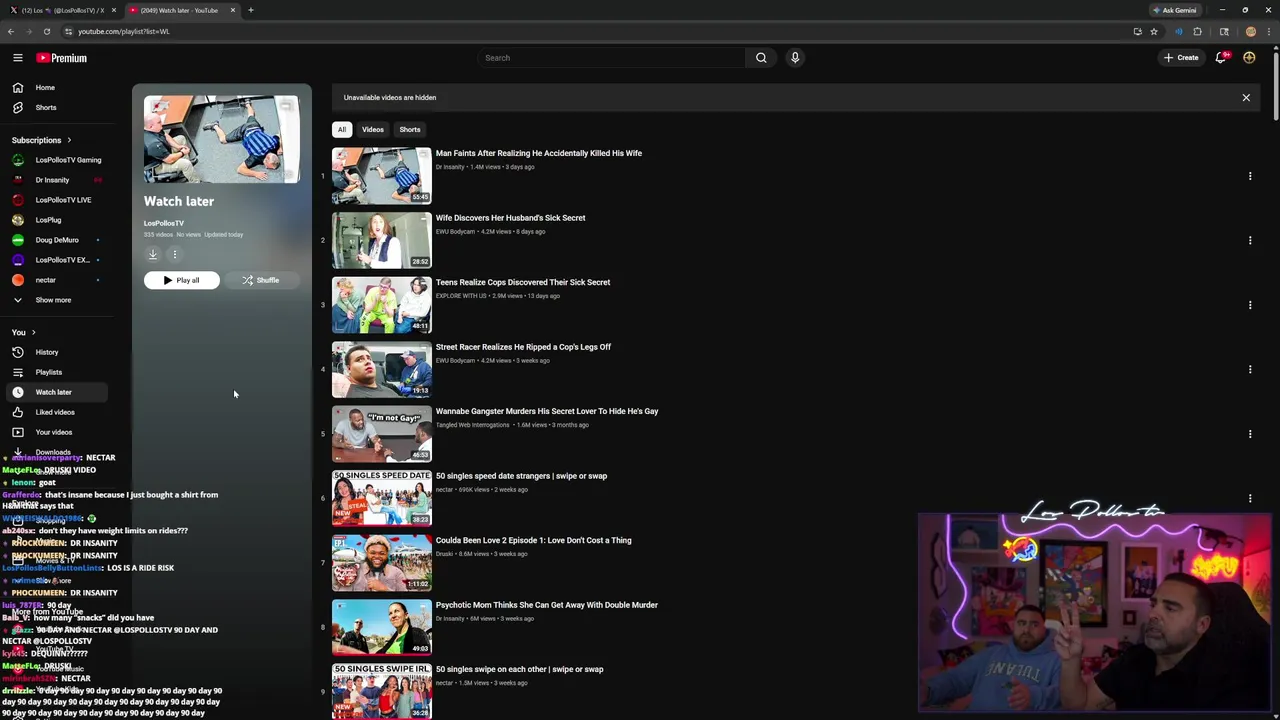This screenshot has height=720, width=1280.
Task: Open options for Wife Discovers video
Action: pyautogui.click(x=1250, y=240)
